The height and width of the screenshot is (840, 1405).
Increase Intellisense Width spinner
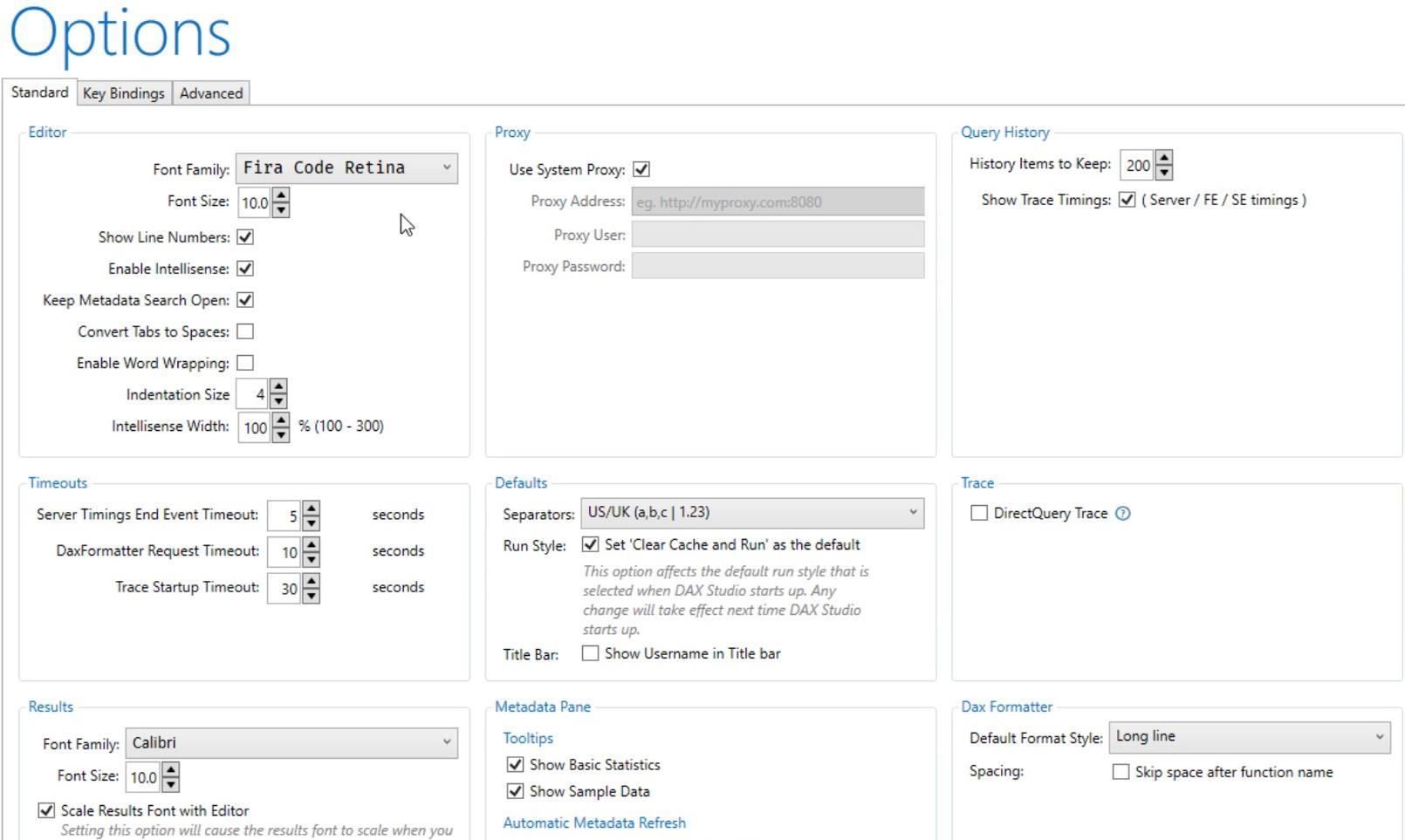pos(281,420)
